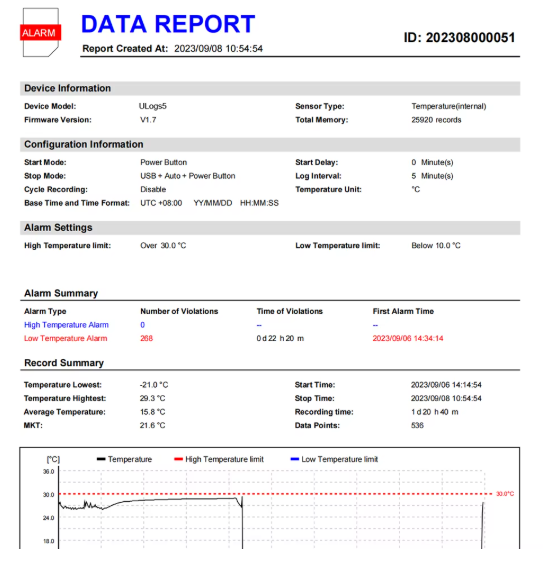This screenshot has height=563, width=543.
Task: Click the 268 violations count
Action: pyautogui.click(x=147, y=338)
